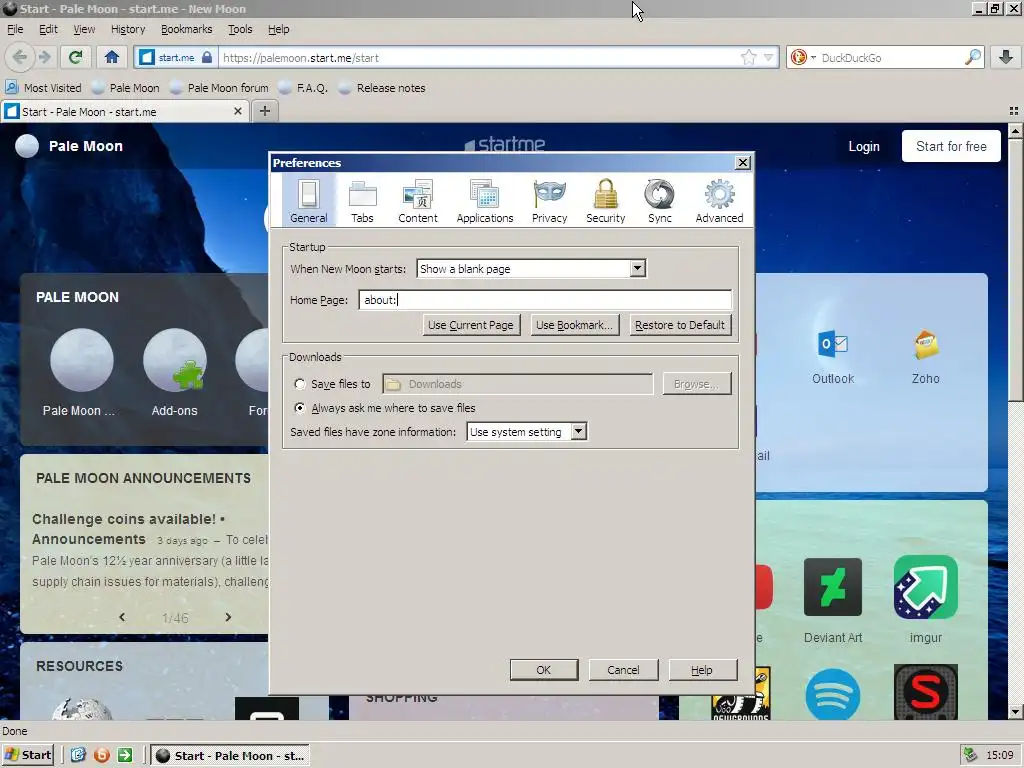
Task: Open the search engine selector dropdown
Action: click(x=803, y=57)
